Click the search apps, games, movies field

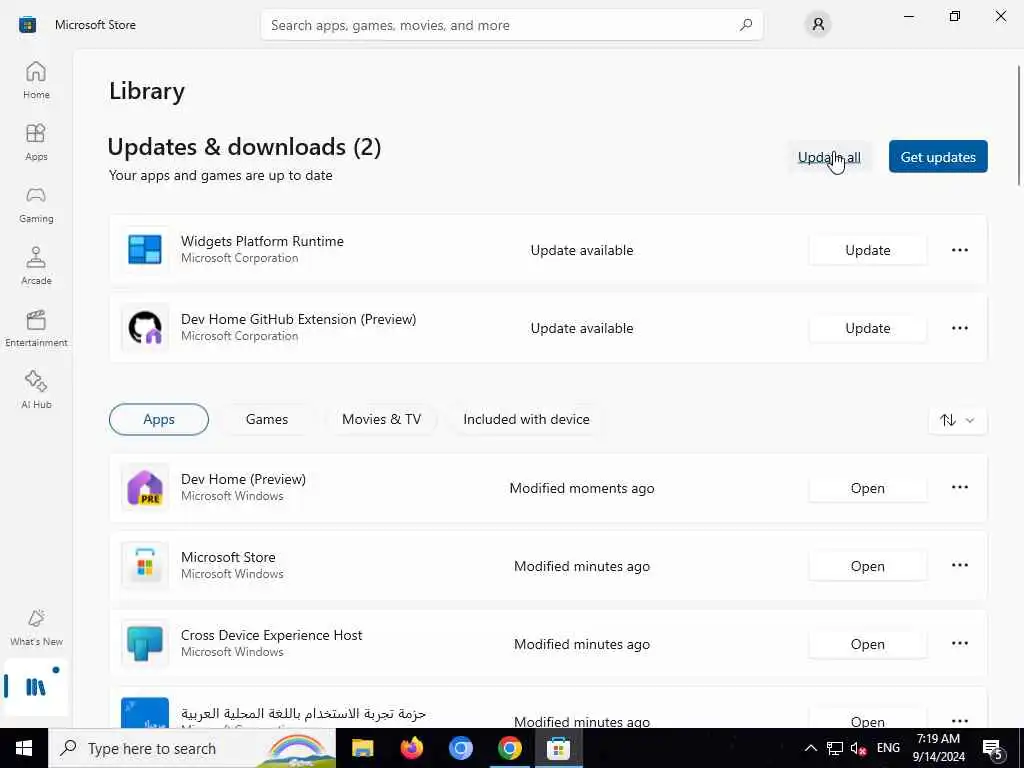511,25
